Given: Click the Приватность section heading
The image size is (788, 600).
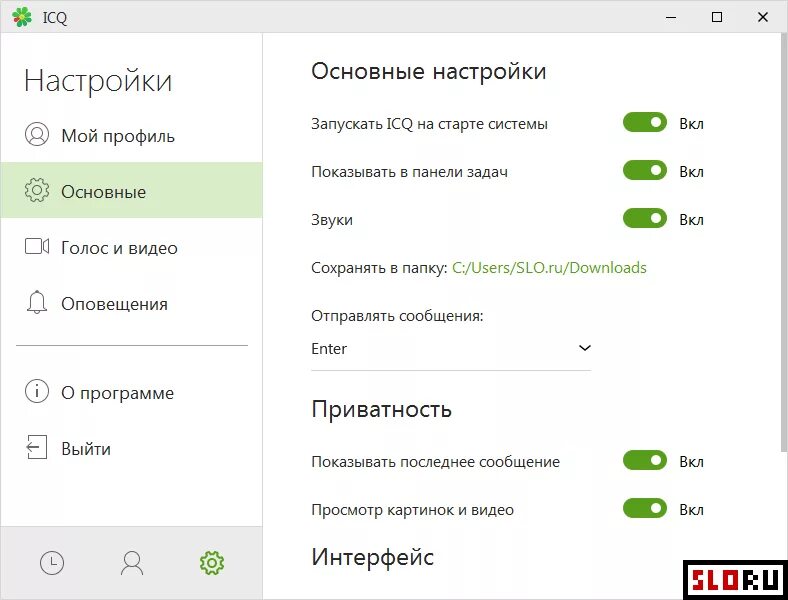Looking at the screenshot, I should click(381, 409).
